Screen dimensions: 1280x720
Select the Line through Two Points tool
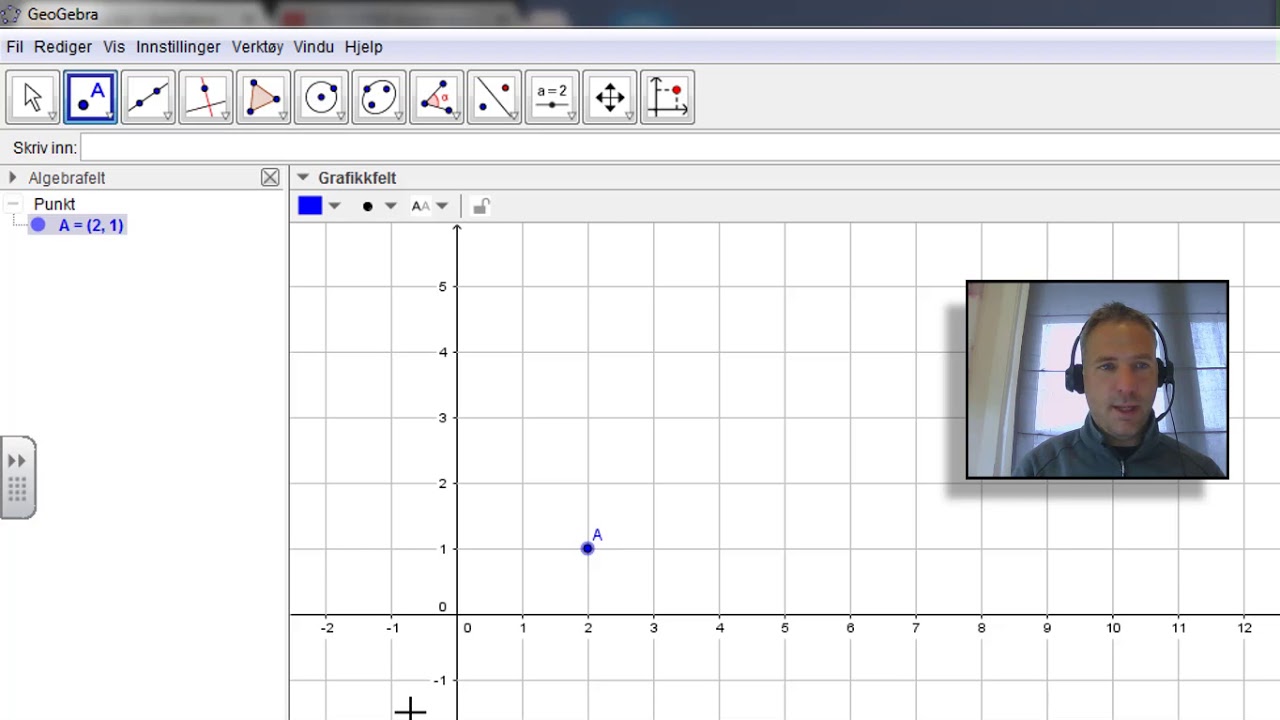point(148,97)
